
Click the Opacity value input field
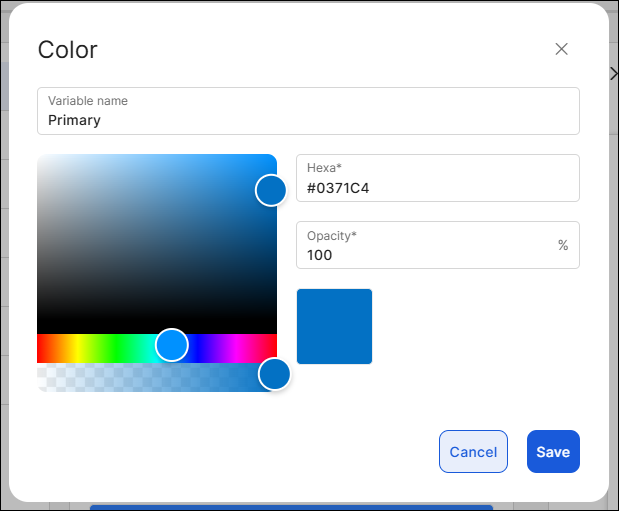[x=425, y=254]
